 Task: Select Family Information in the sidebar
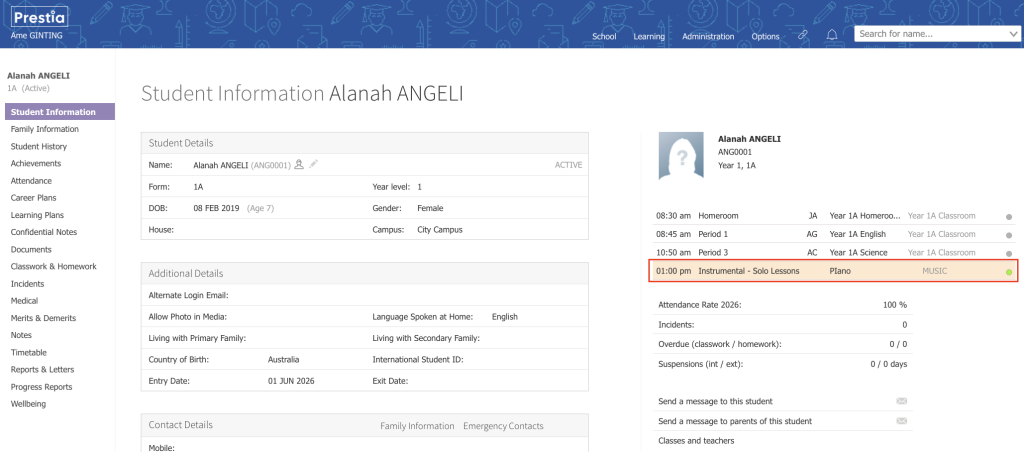tap(45, 129)
